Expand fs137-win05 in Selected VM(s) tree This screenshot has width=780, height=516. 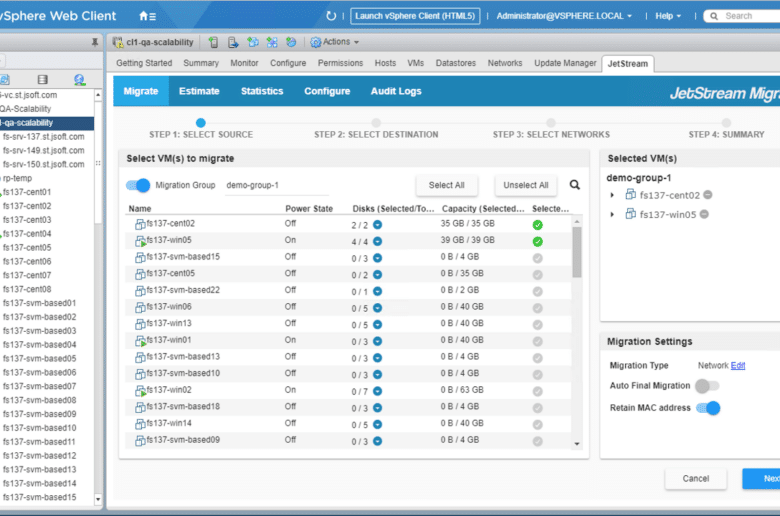tap(612, 214)
